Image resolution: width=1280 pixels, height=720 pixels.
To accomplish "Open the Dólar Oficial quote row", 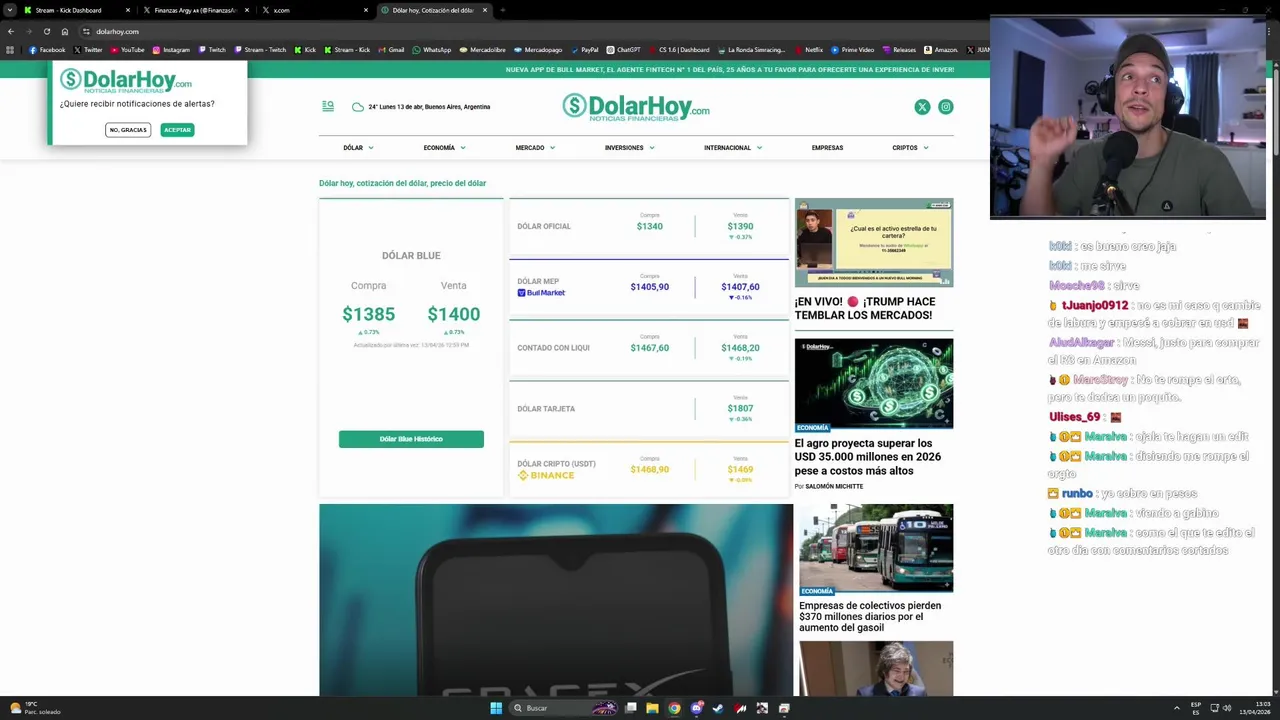I will [649, 227].
